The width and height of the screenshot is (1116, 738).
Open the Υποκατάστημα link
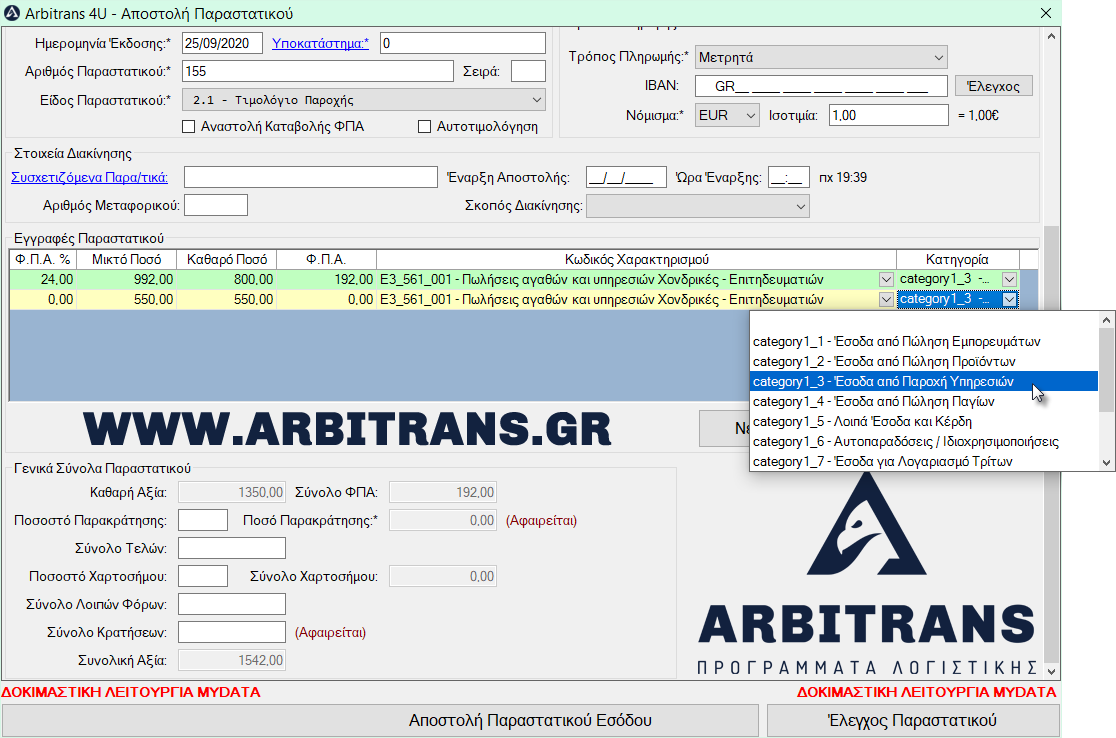click(320, 43)
